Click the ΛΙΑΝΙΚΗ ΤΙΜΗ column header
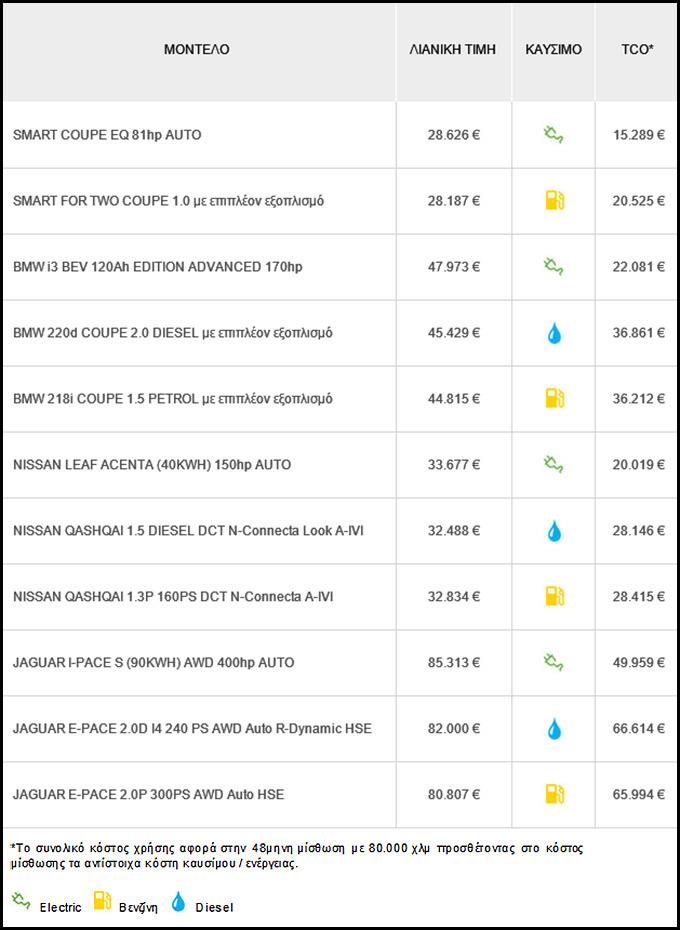The image size is (680, 930). click(x=453, y=50)
